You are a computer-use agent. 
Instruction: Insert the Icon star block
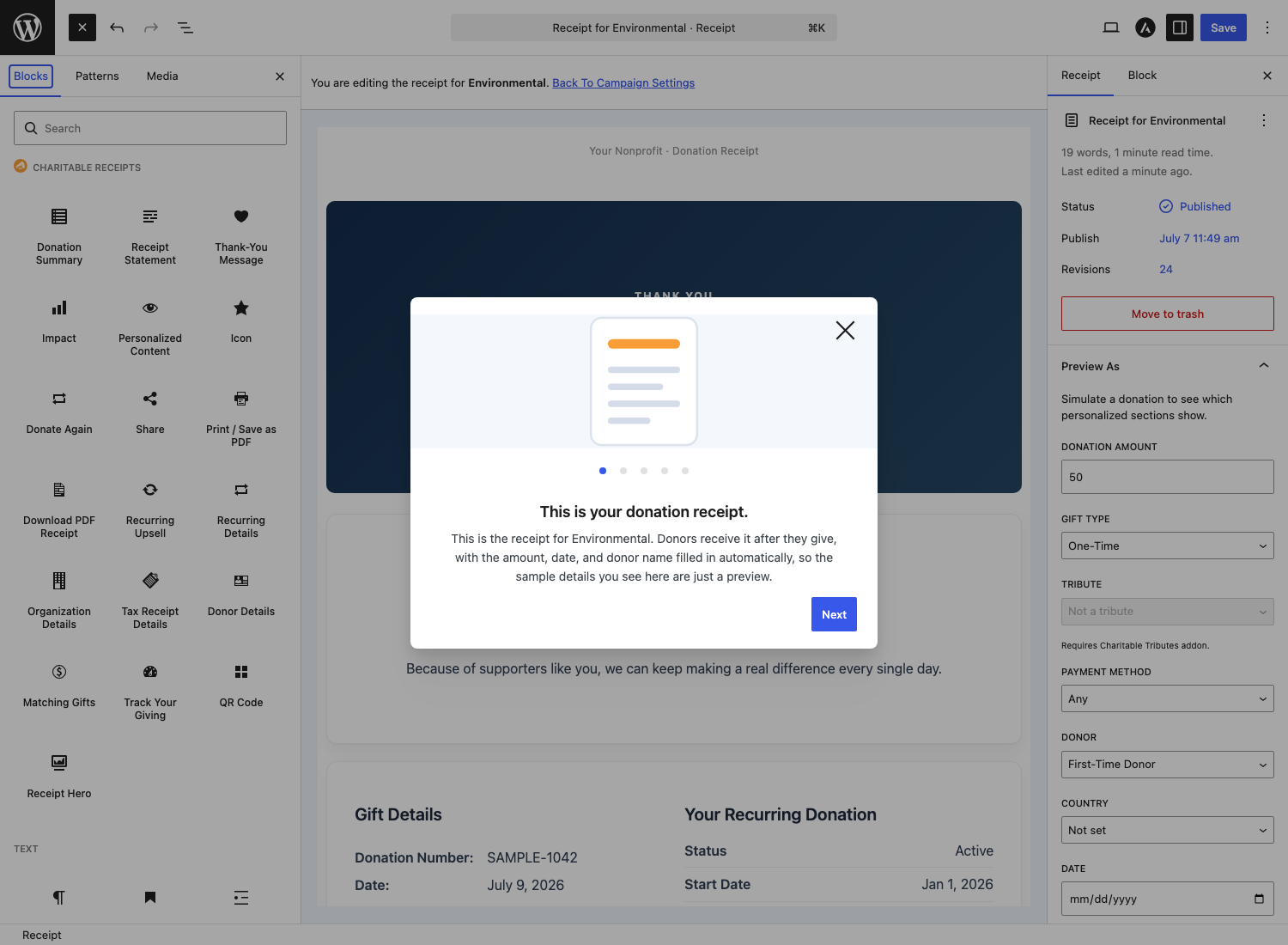[241, 322]
